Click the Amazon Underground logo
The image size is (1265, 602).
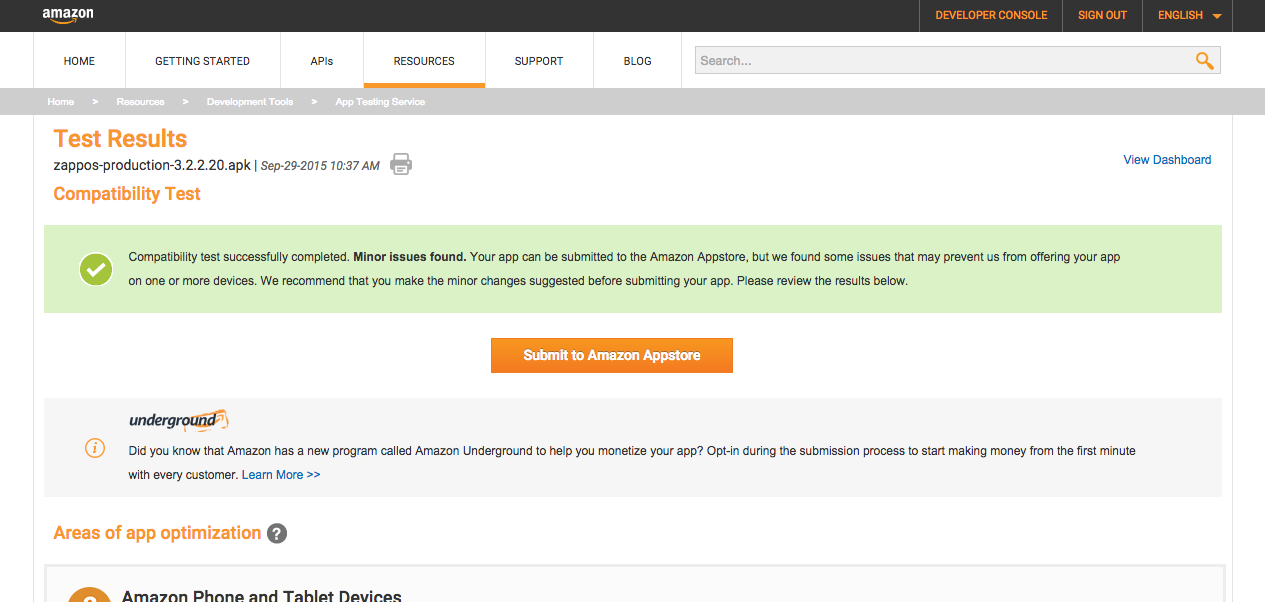click(179, 420)
